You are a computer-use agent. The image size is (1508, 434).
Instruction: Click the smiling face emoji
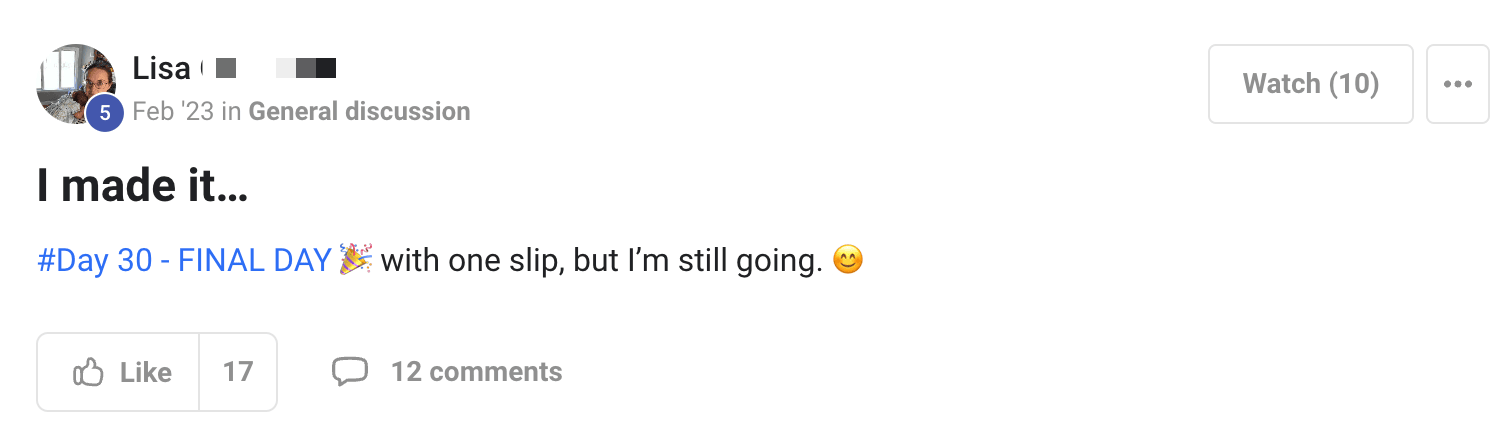(847, 261)
